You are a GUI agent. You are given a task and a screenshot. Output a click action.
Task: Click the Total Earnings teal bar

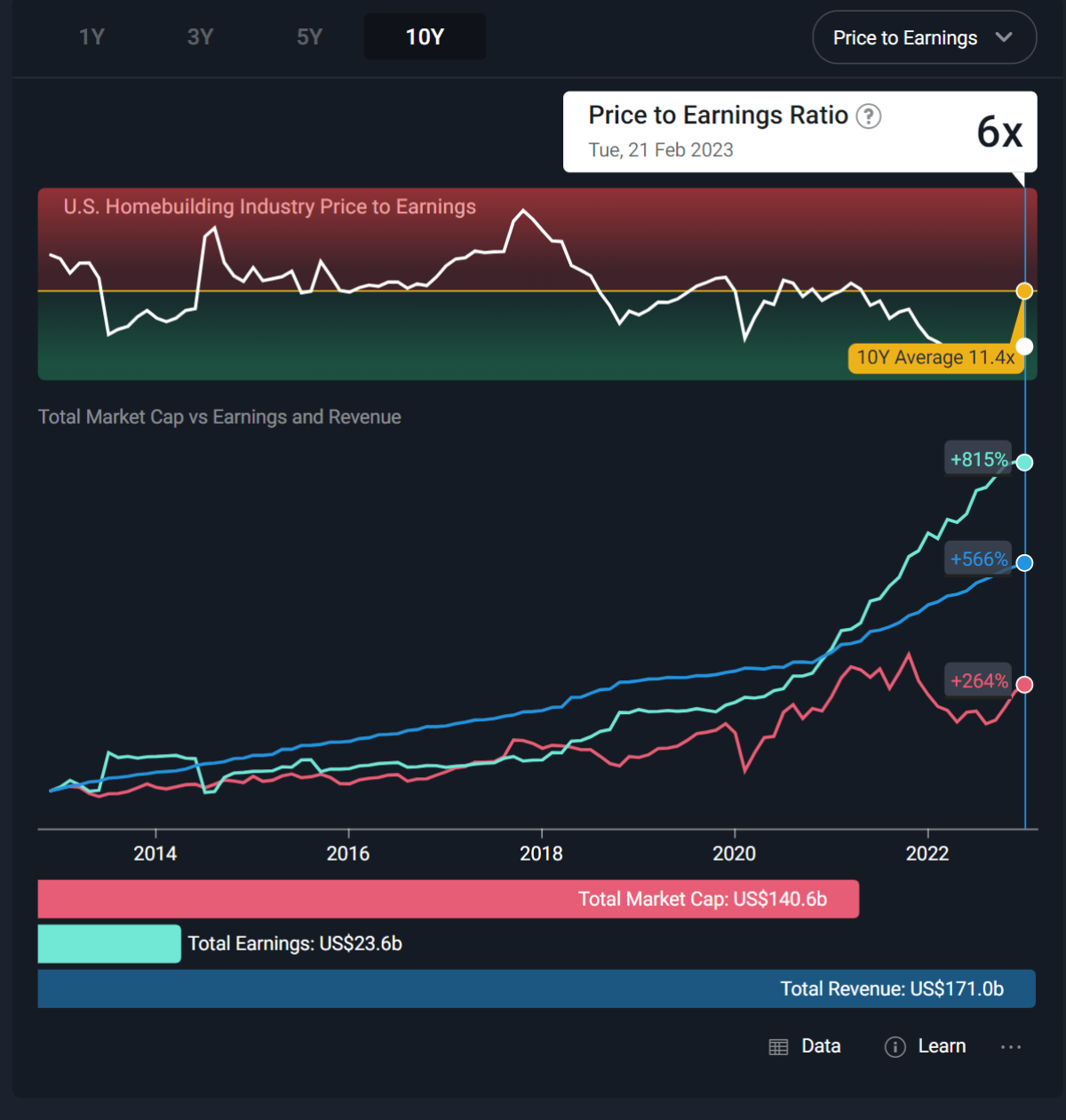109,943
